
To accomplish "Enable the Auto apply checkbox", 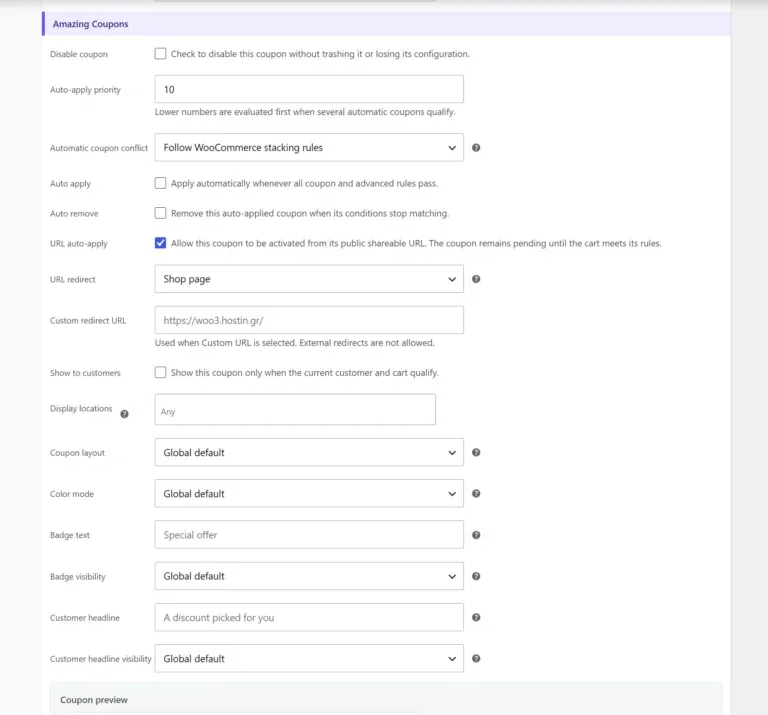I will [x=160, y=183].
